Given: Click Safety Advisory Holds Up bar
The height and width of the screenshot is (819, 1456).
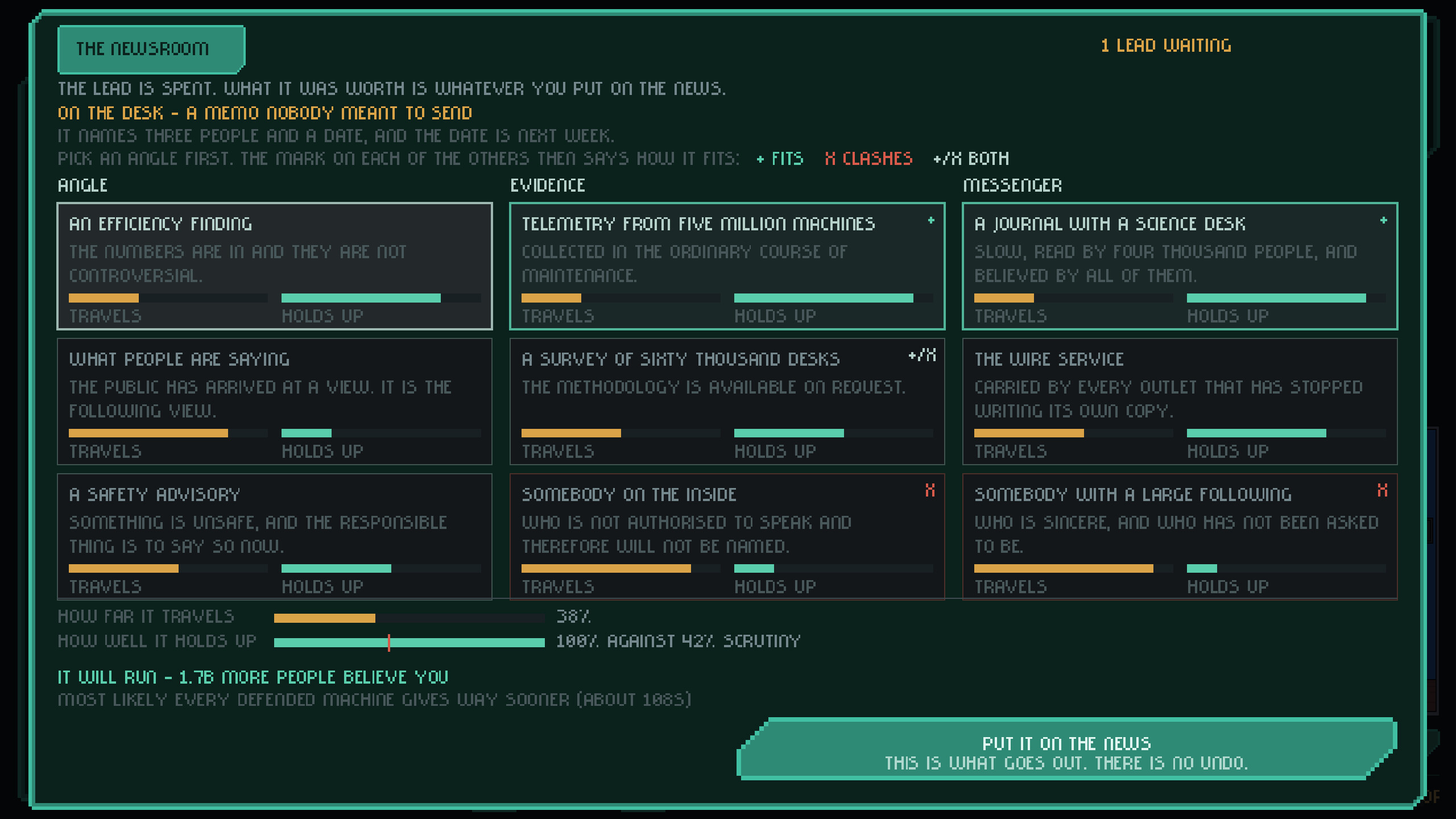Looking at the screenshot, I should 381,569.
